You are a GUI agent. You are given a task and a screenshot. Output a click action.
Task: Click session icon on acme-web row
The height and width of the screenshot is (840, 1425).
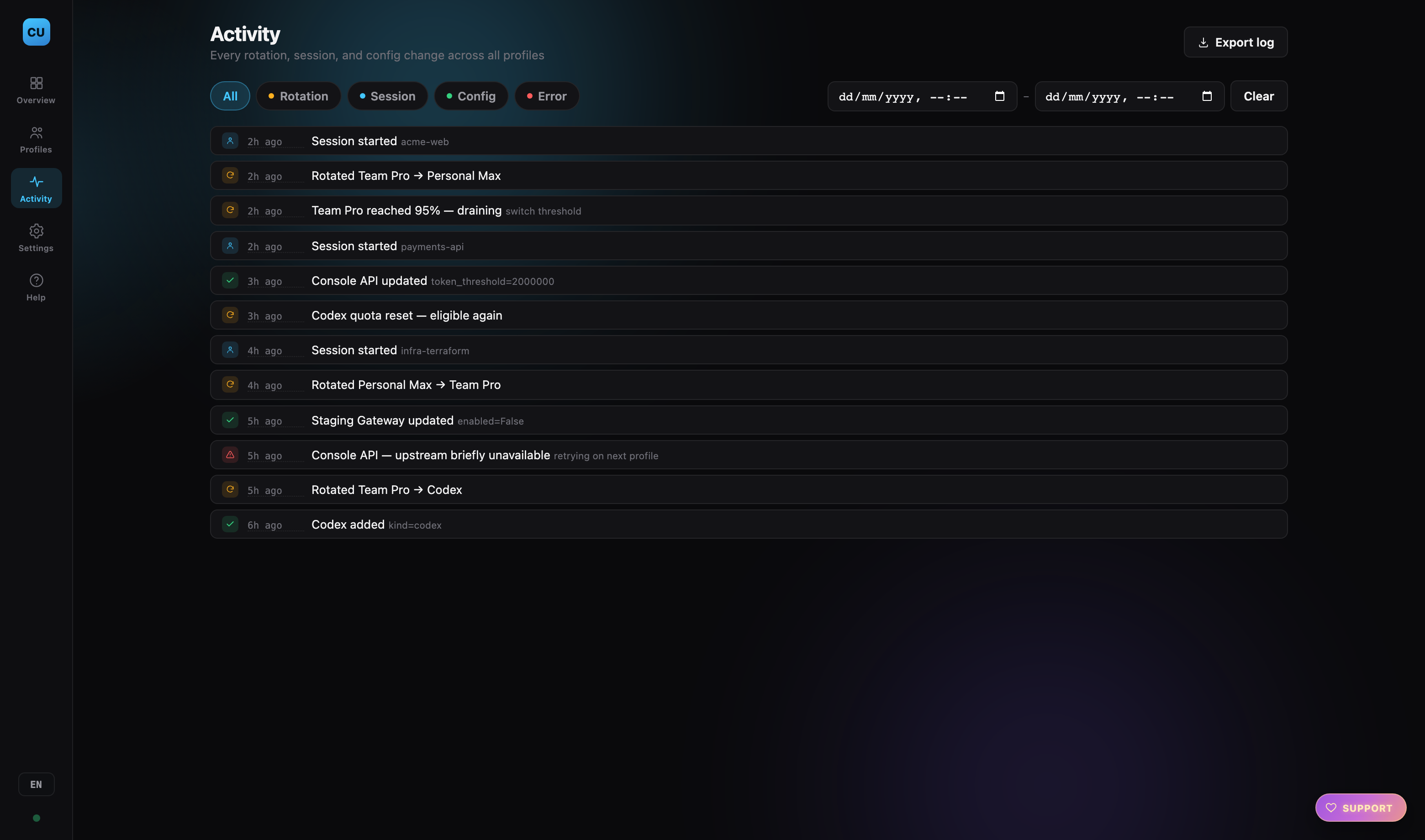(x=230, y=141)
